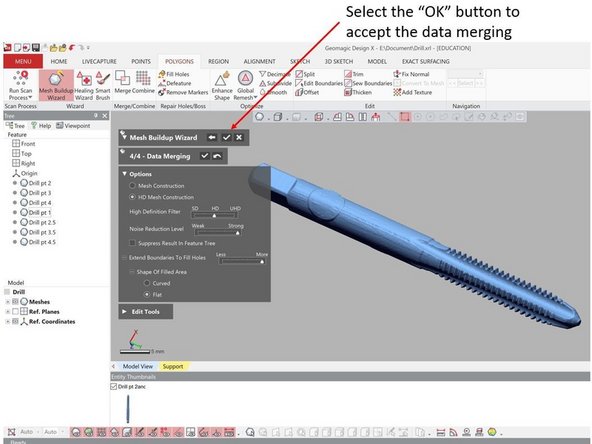Activate the Smart Brush tool

click(x=103, y=86)
